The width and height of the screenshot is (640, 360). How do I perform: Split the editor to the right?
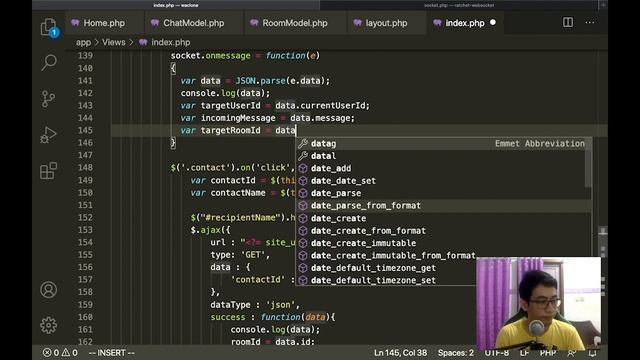568,22
